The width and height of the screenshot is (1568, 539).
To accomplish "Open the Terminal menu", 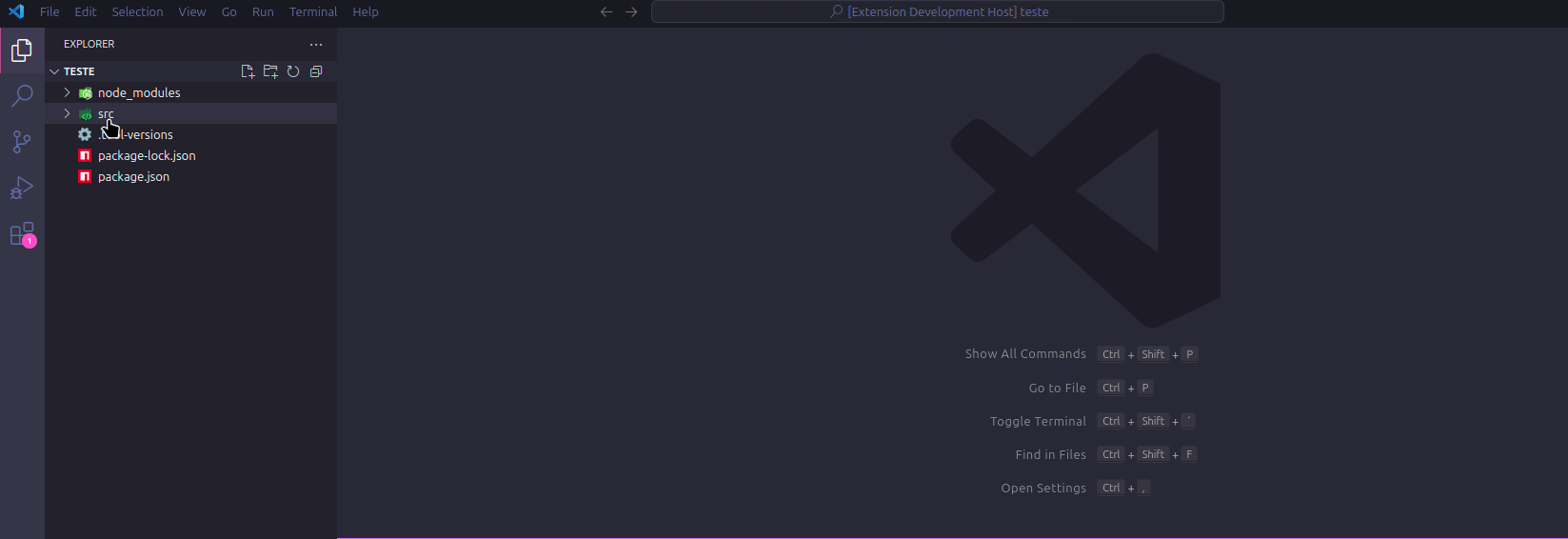I will click(x=313, y=11).
